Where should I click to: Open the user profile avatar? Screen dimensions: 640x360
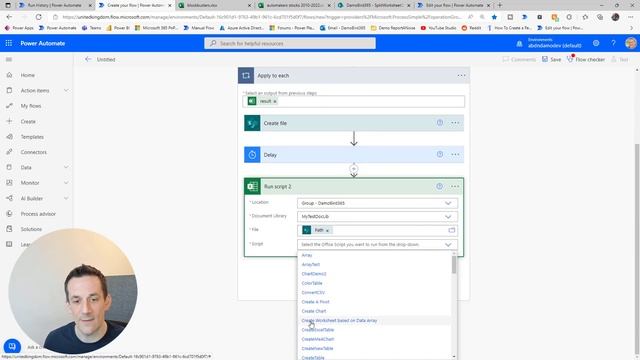point(631,43)
